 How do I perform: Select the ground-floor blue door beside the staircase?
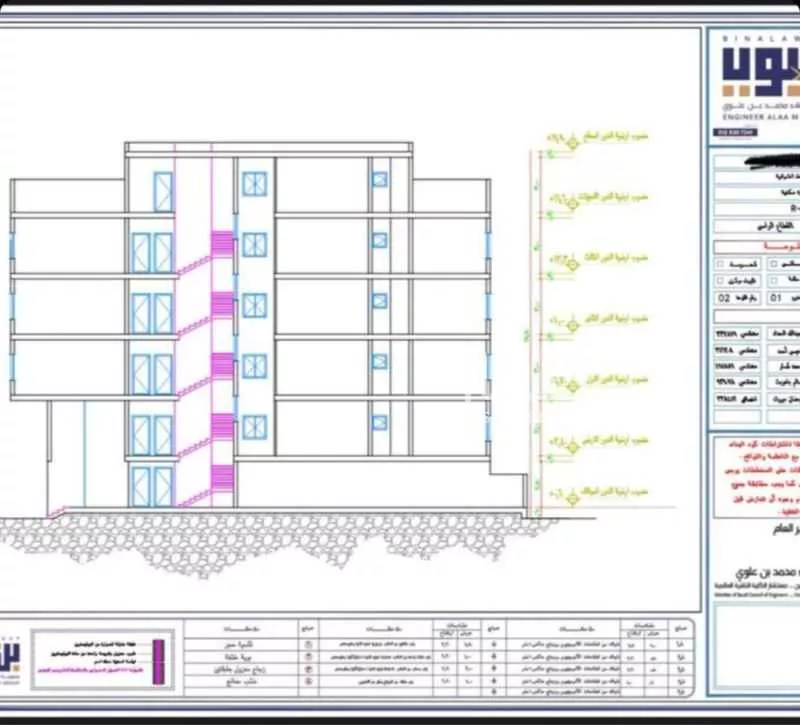coord(152,486)
